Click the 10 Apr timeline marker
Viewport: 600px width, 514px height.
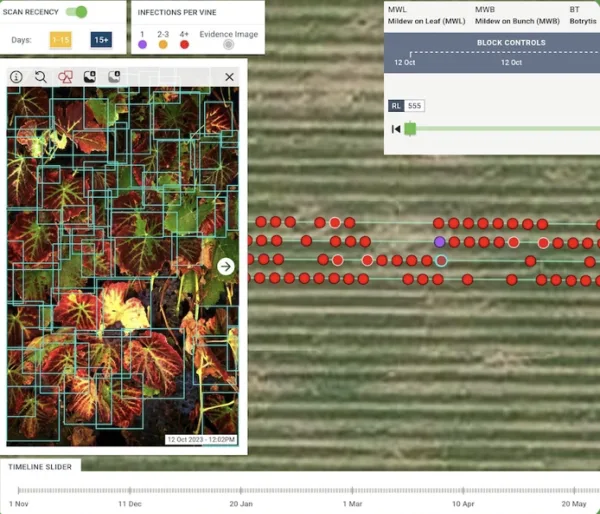[463, 504]
